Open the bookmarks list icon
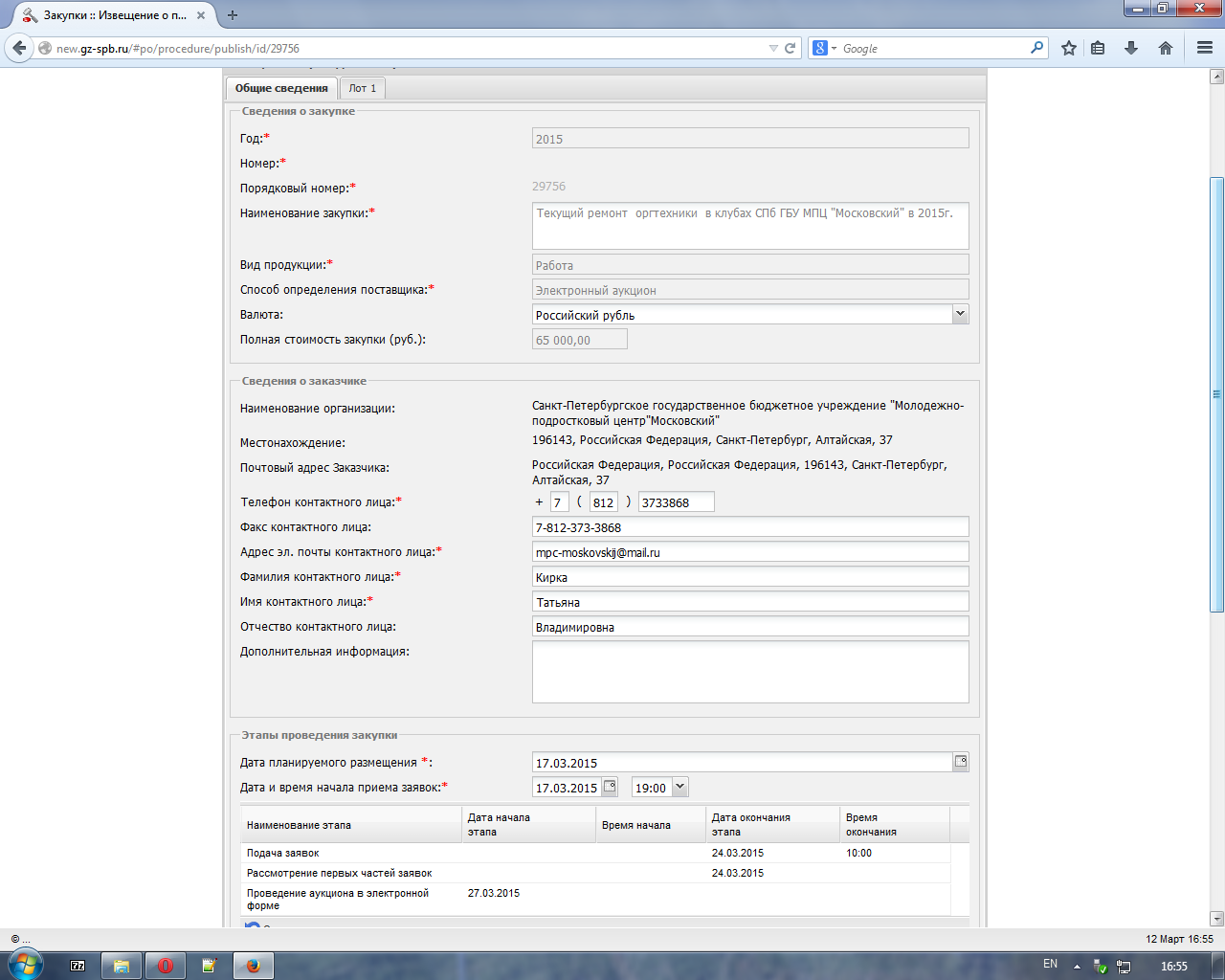The image size is (1225, 980). click(x=1099, y=48)
